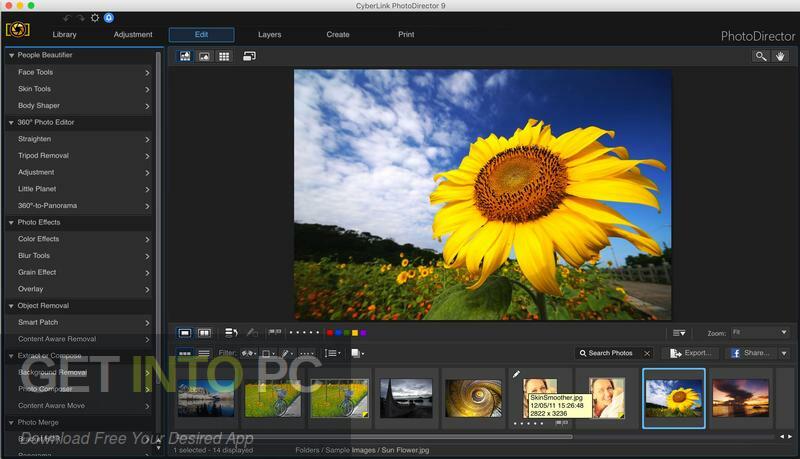Open the Print tab
This screenshot has width=800, height=459.
pyautogui.click(x=406, y=35)
